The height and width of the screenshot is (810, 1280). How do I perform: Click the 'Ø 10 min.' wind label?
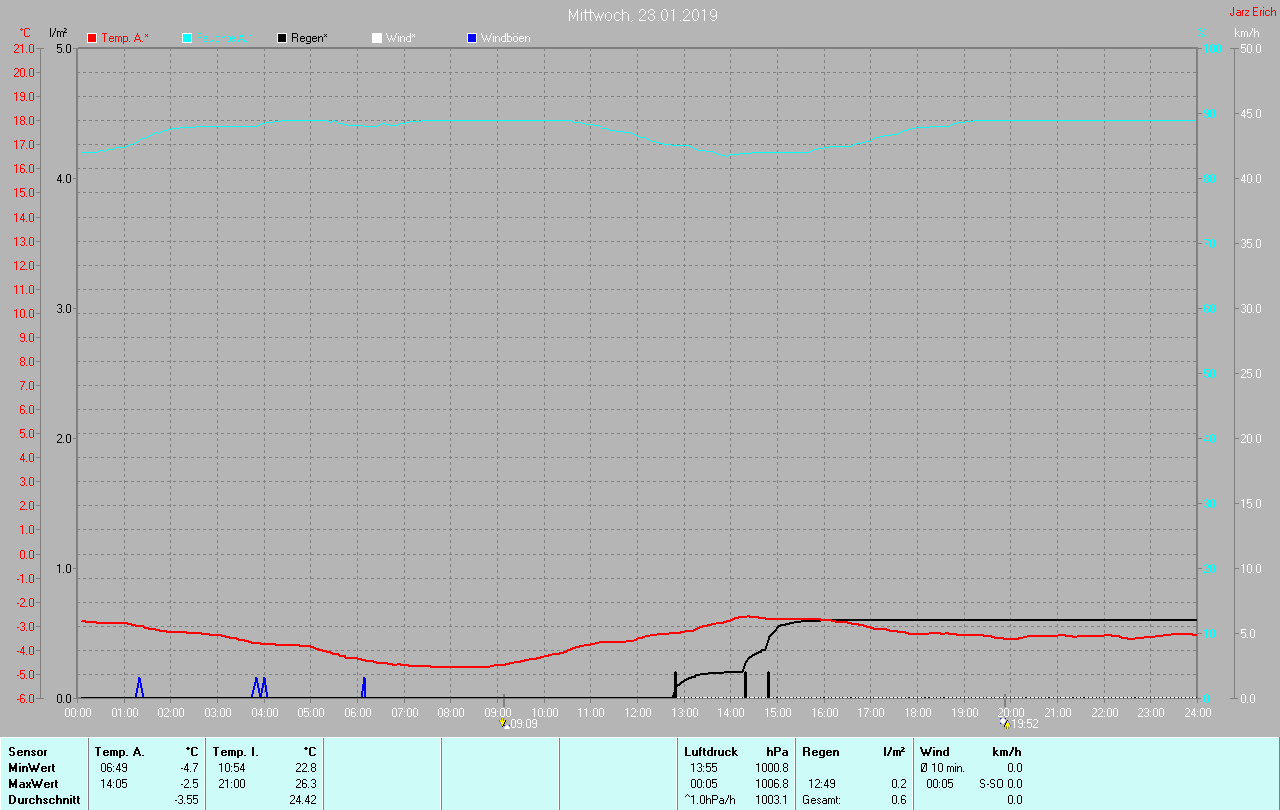pyautogui.click(x=942, y=768)
